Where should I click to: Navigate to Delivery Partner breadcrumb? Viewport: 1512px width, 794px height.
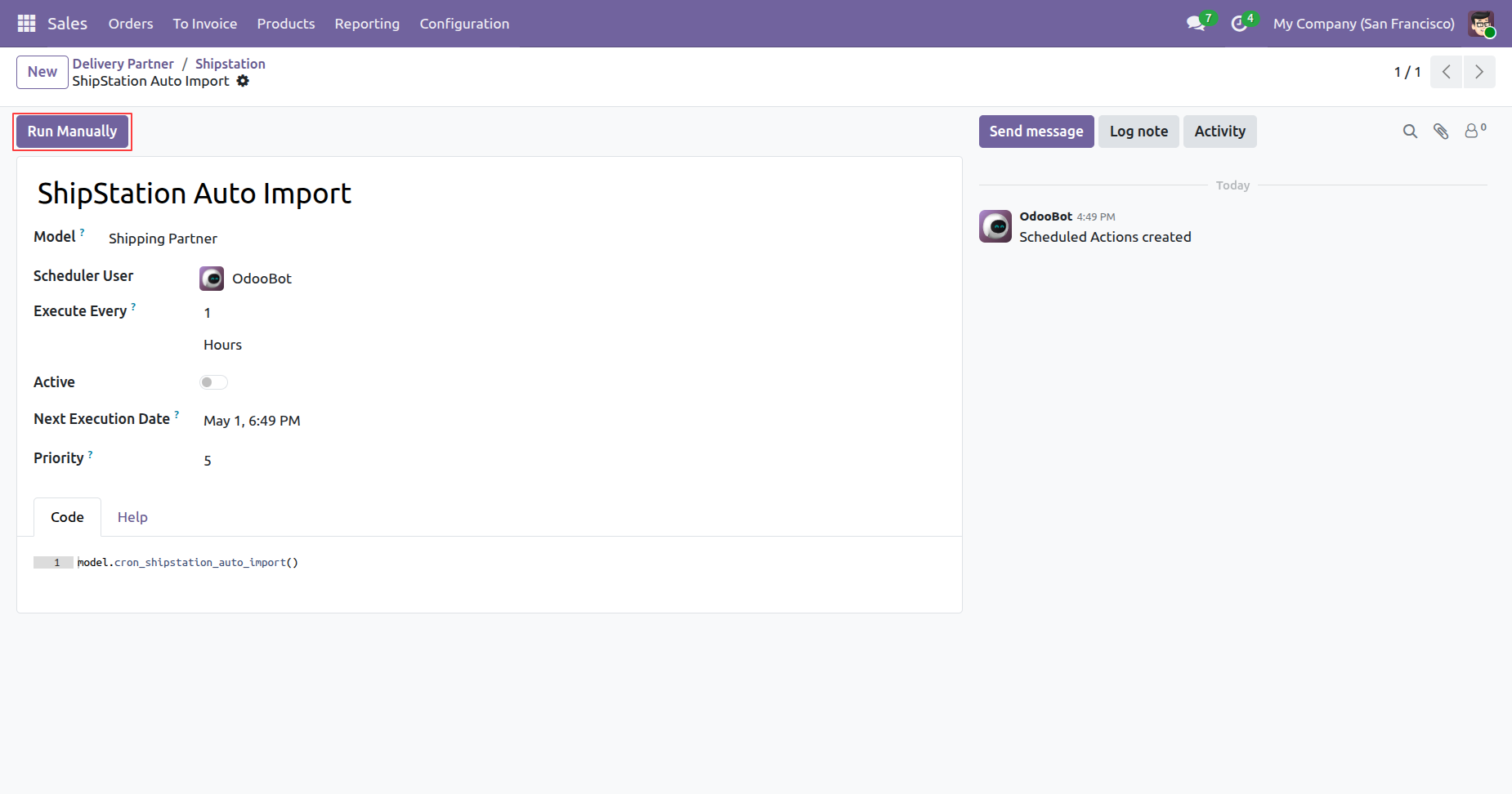[x=123, y=64]
